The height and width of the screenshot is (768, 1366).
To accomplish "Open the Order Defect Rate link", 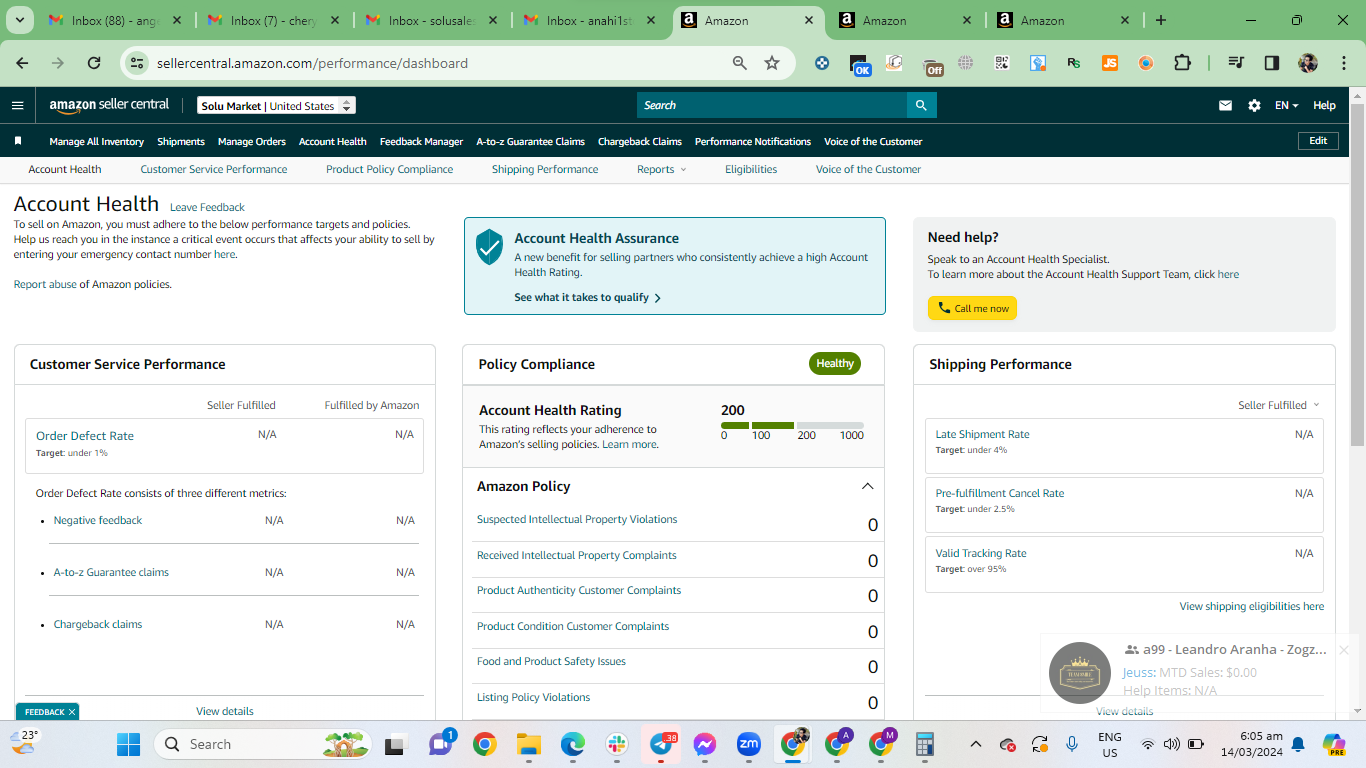I will click(85, 436).
